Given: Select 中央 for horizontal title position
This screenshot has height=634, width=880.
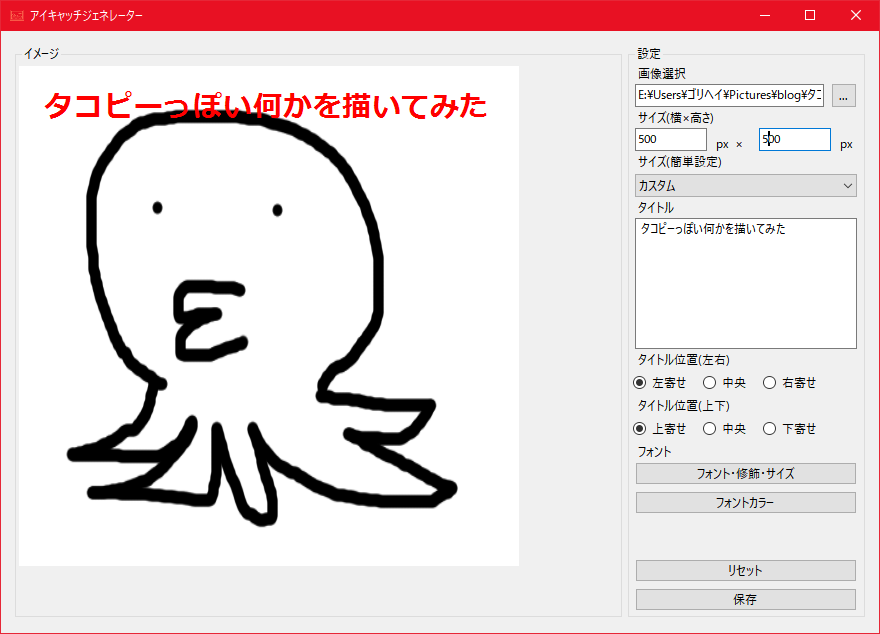Looking at the screenshot, I should [725, 383].
